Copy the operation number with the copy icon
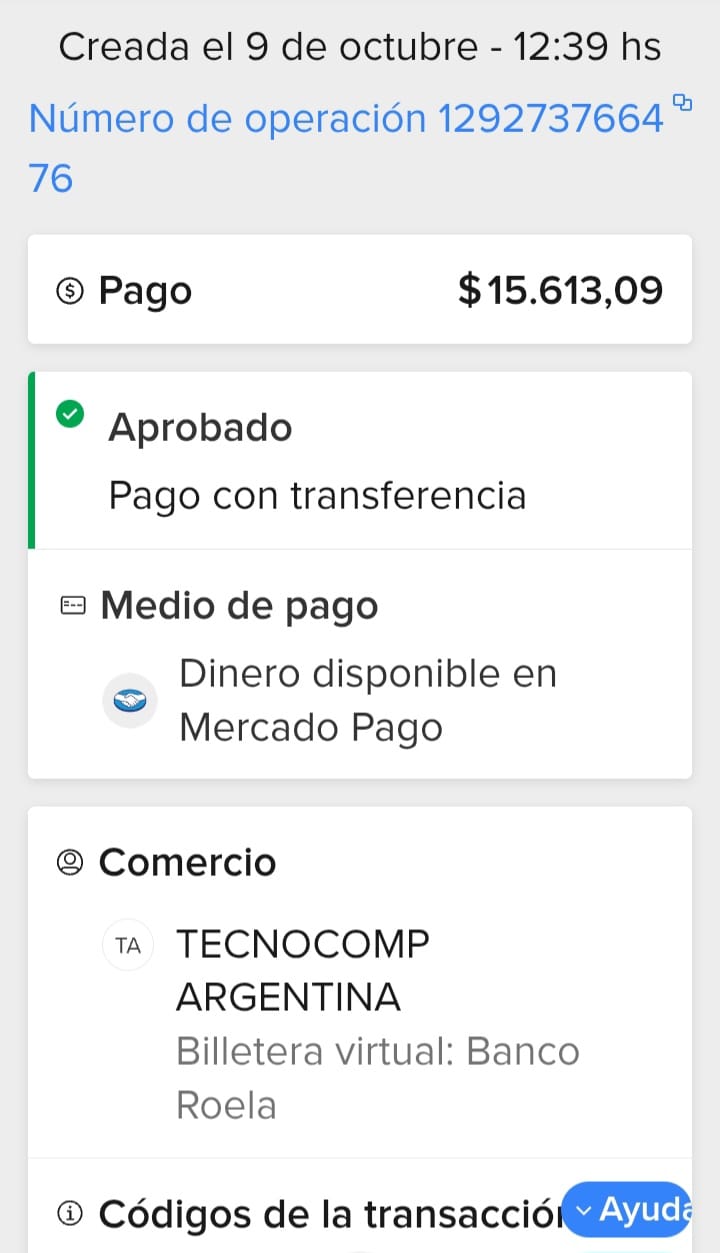Screen dimensions: 720x1253 [x=683, y=101]
